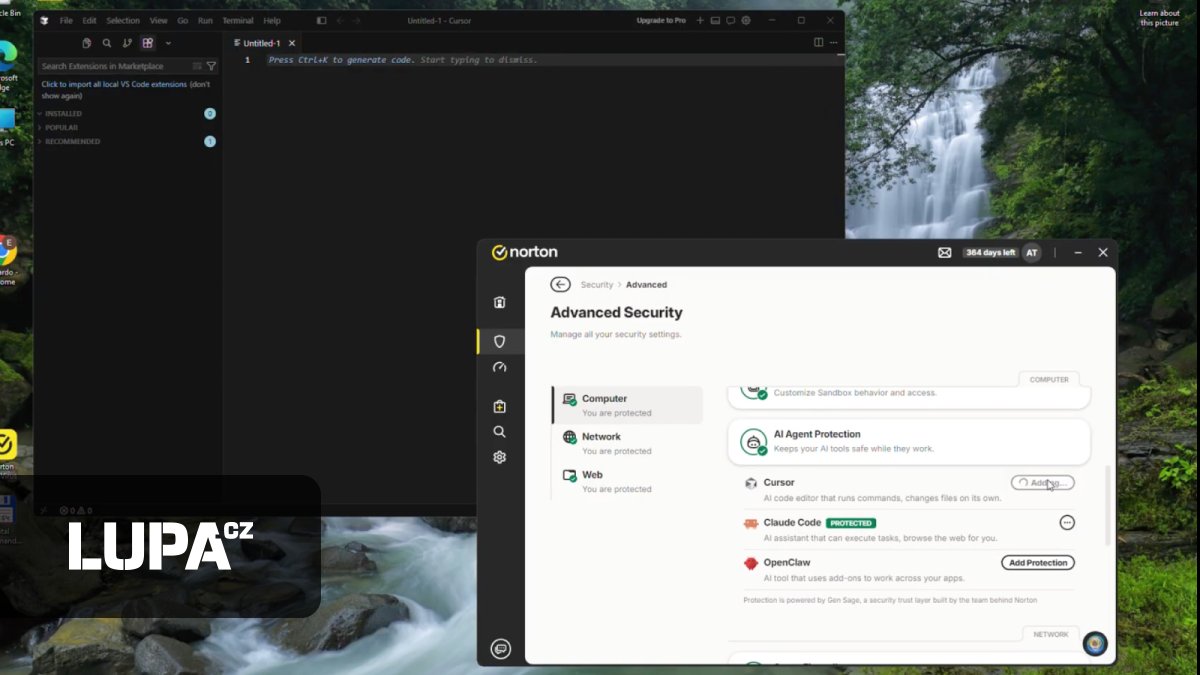The height and width of the screenshot is (675, 1200).
Task: Open the View menu in Cursor
Action: [x=159, y=20]
